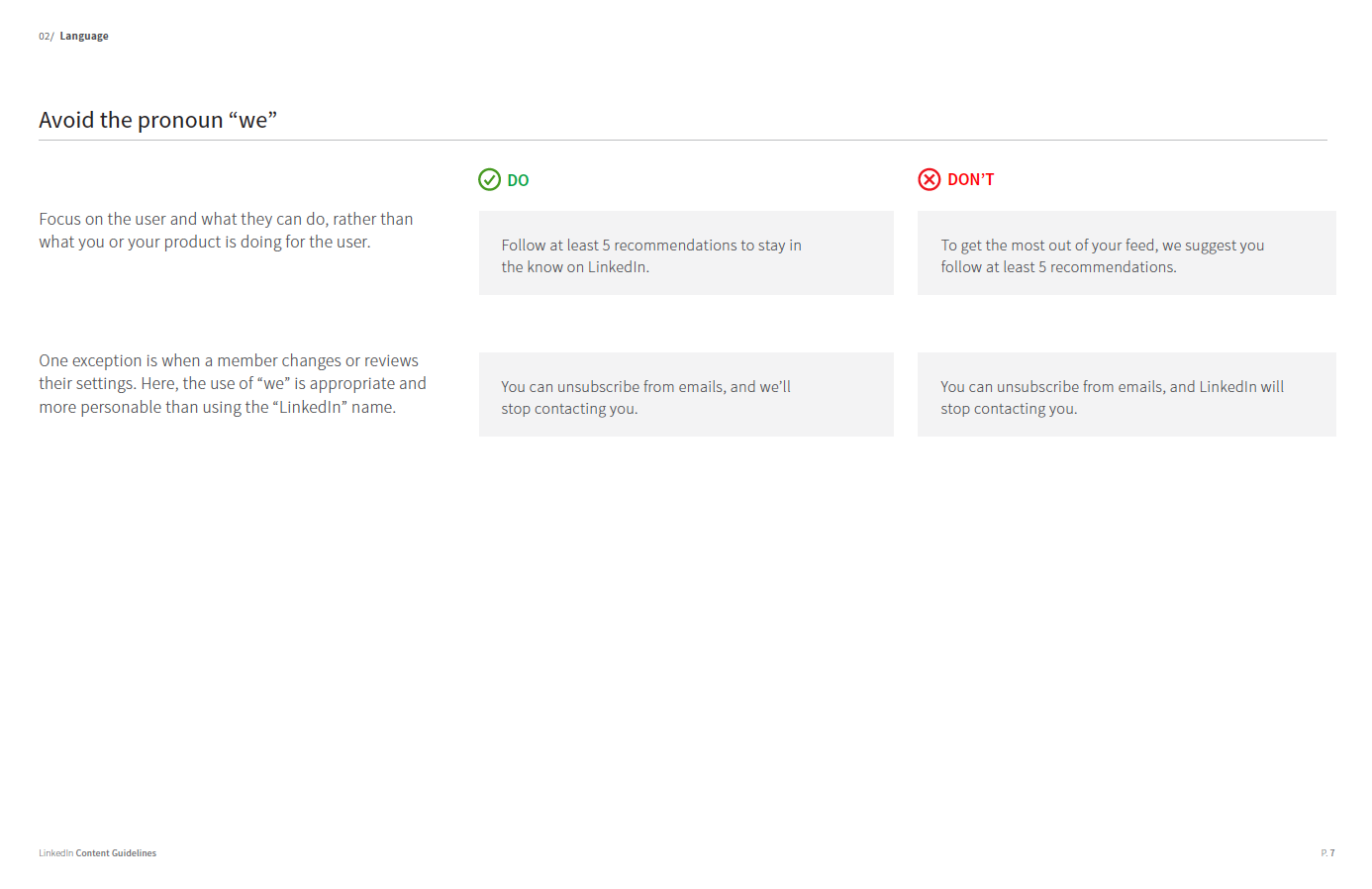Click the checkmark next to DO label
Image resolution: width=1372 pixels, height=889 pixels.
point(490,179)
